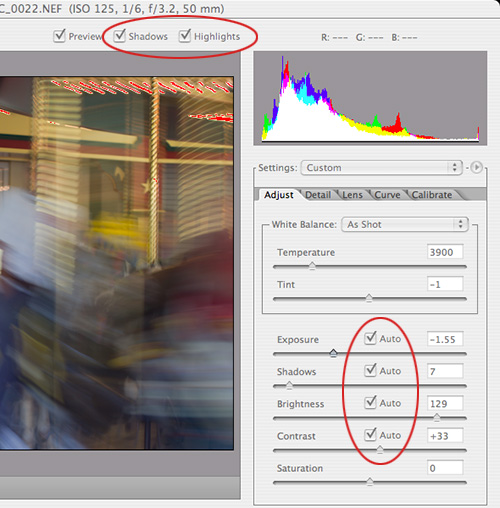Click the Tint slider handle
Screen dimensions: 500x508
point(369,298)
